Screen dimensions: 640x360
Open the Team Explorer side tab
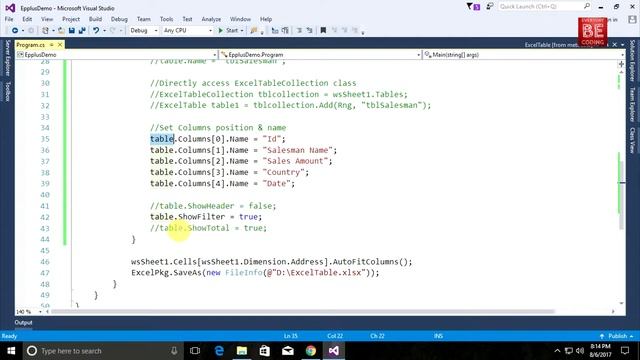[632, 104]
